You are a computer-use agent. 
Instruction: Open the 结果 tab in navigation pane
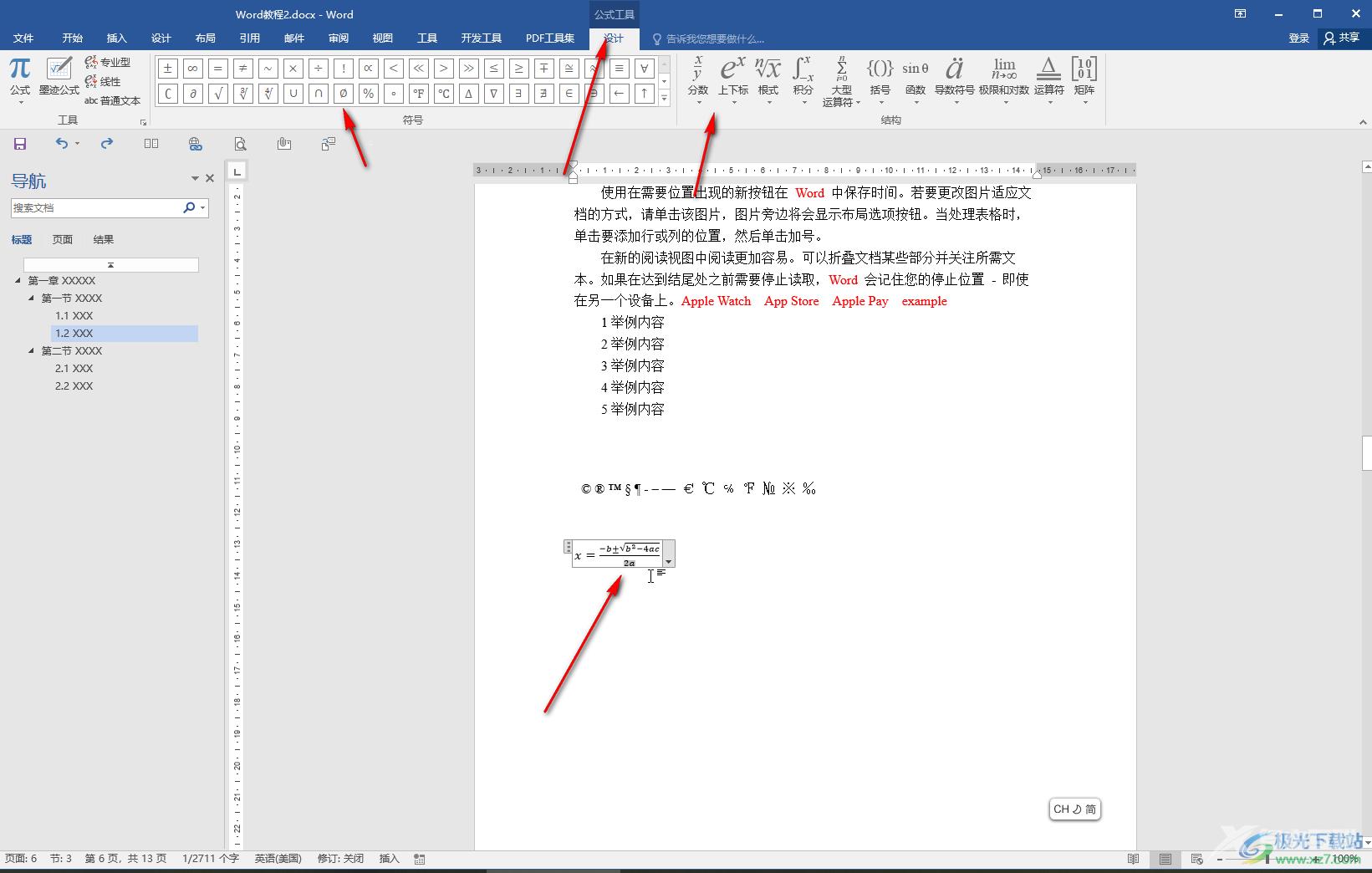[104, 240]
